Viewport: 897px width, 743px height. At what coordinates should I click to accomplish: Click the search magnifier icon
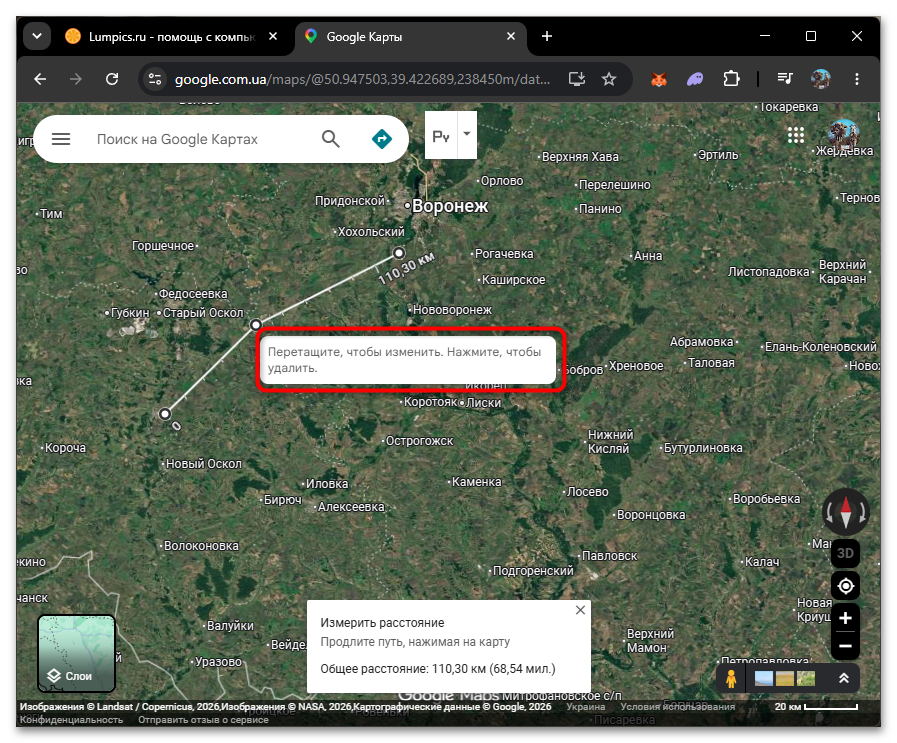(331, 139)
